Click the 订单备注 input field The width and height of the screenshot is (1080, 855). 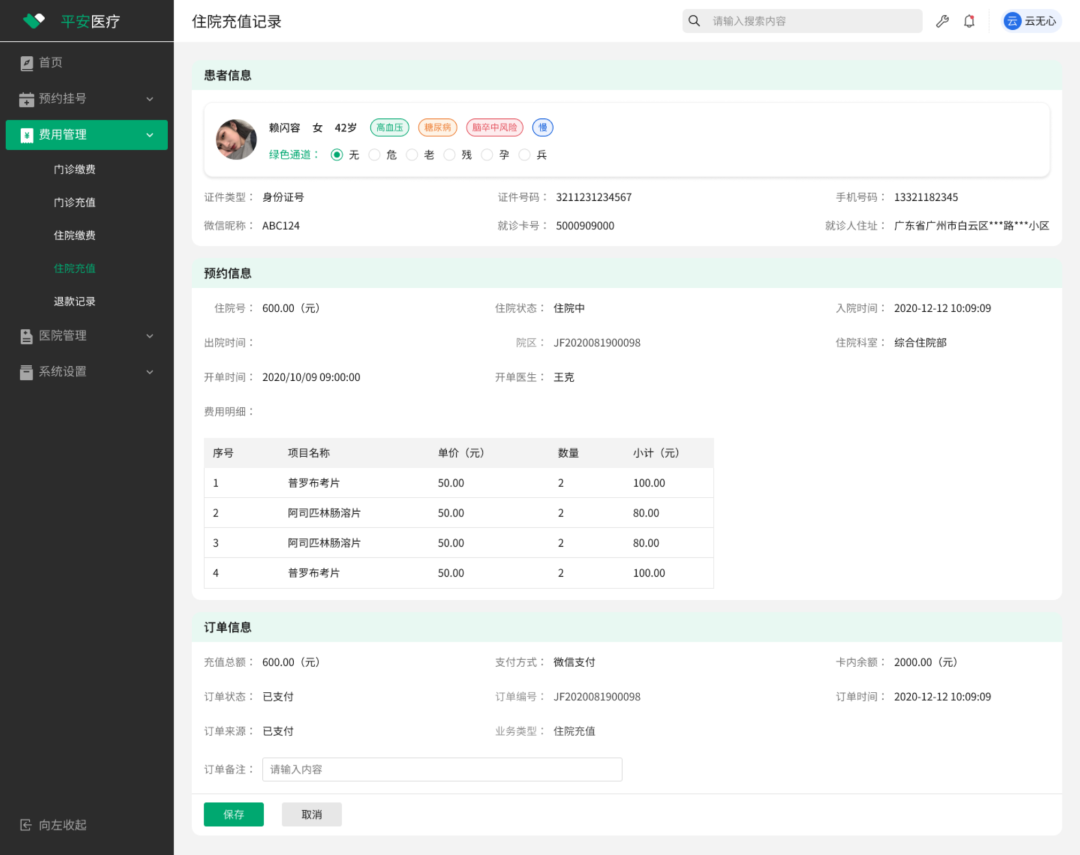[x=442, y=770]
